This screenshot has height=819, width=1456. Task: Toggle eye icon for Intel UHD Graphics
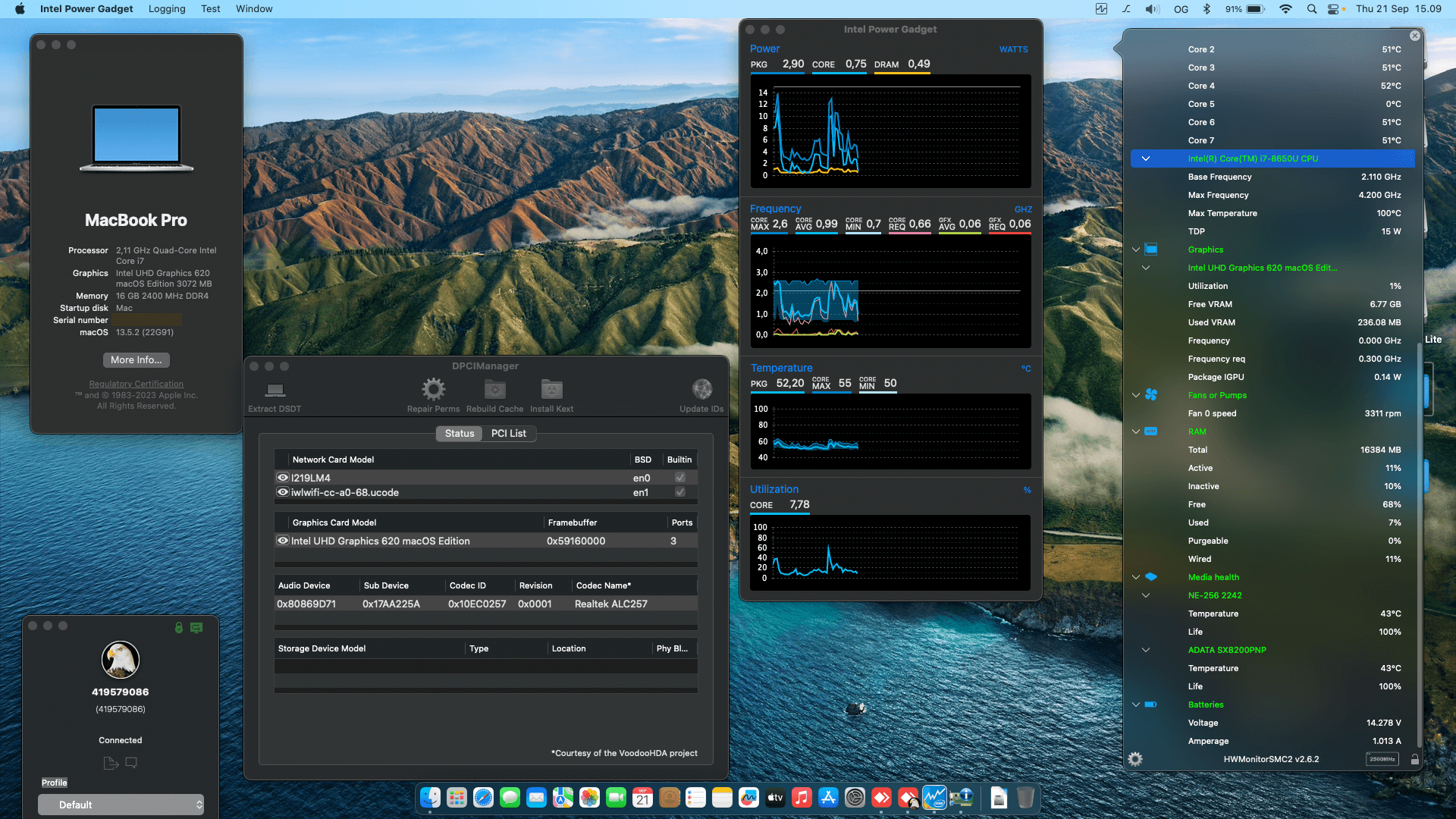coord(283,541)
